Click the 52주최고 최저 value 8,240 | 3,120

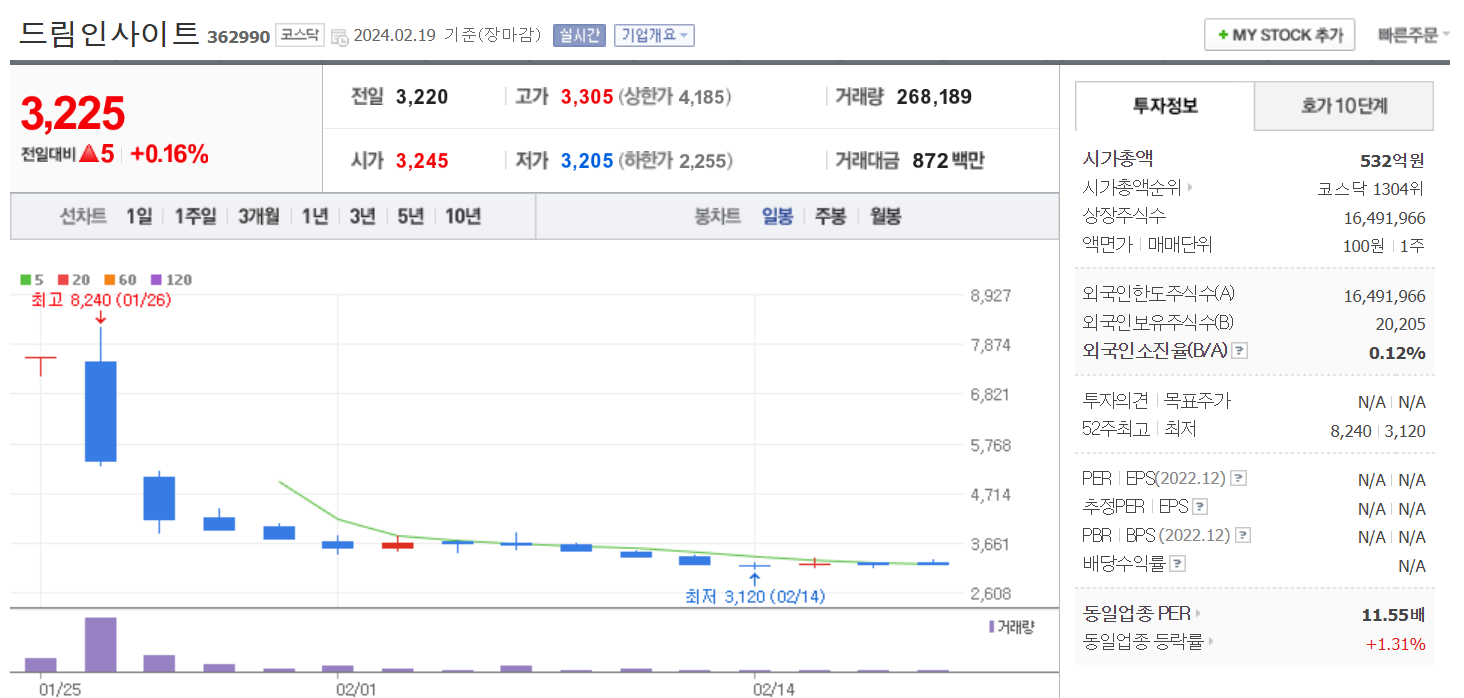(1378, 431)
